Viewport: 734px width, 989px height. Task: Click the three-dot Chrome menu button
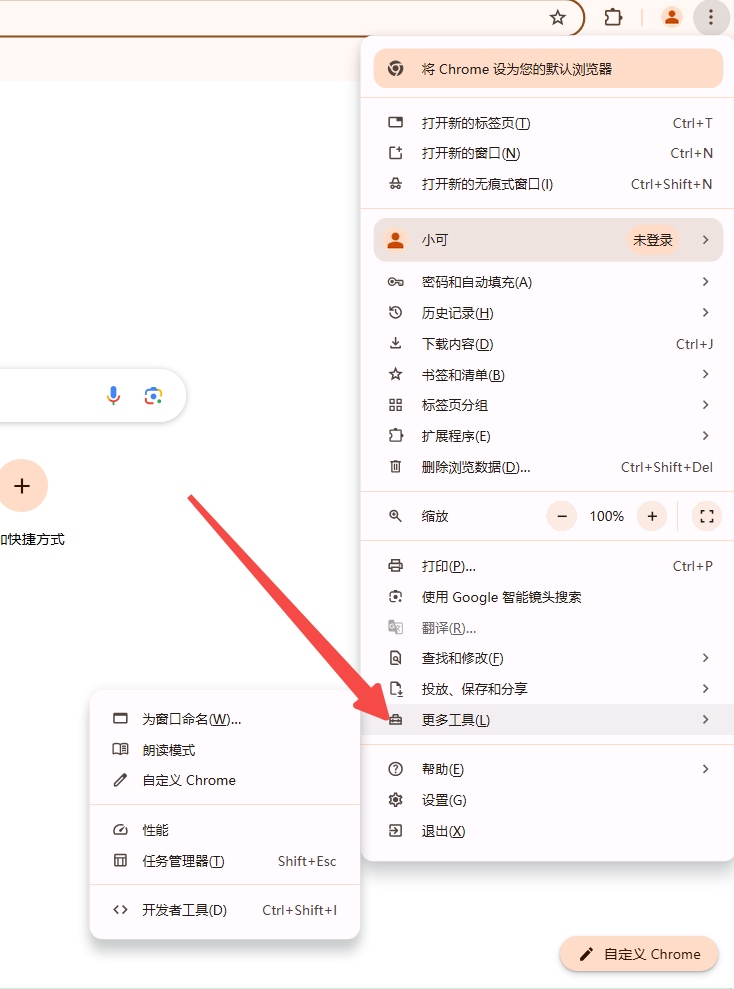tap(711, 17)
